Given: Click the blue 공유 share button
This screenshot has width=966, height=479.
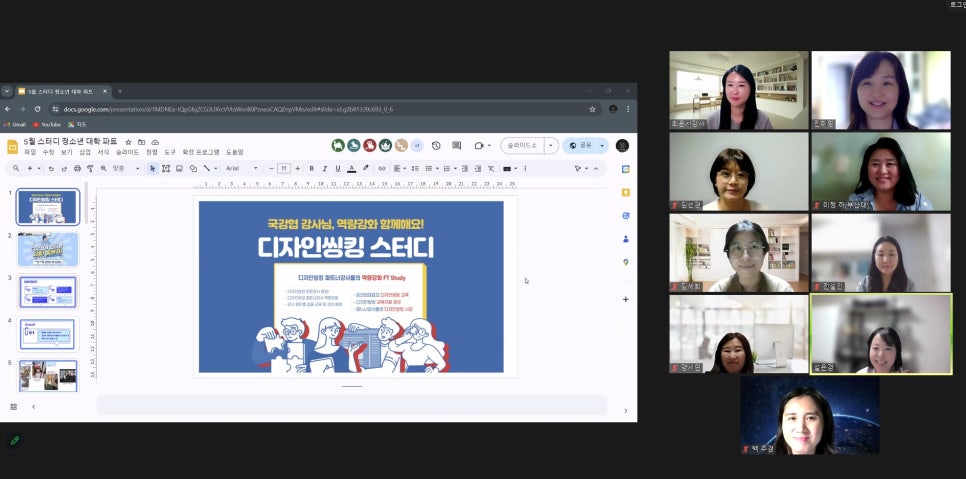Looking at the screenshot, I should click(580, 145).
